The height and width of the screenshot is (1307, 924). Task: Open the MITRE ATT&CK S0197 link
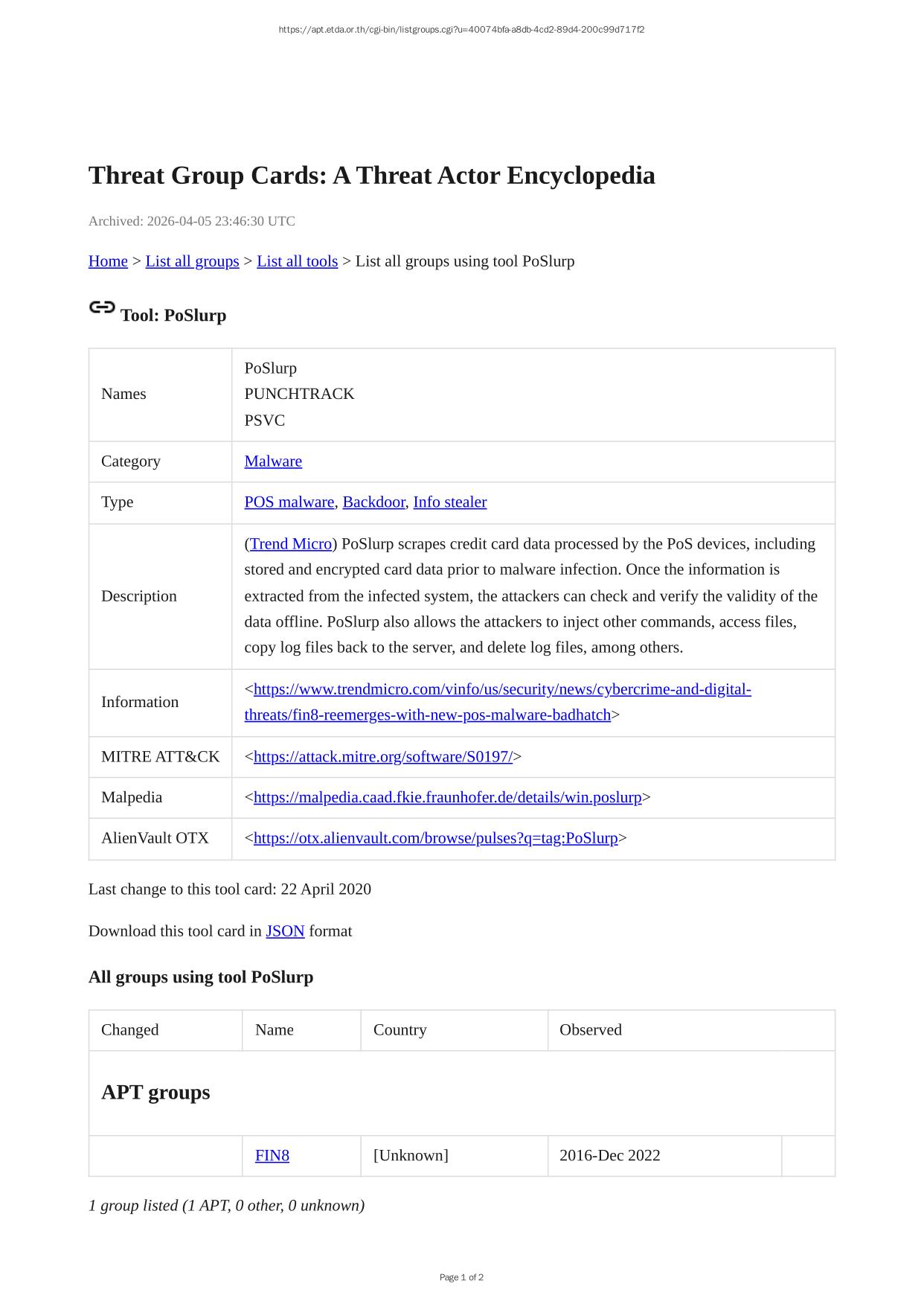click(x=383, y=757)
